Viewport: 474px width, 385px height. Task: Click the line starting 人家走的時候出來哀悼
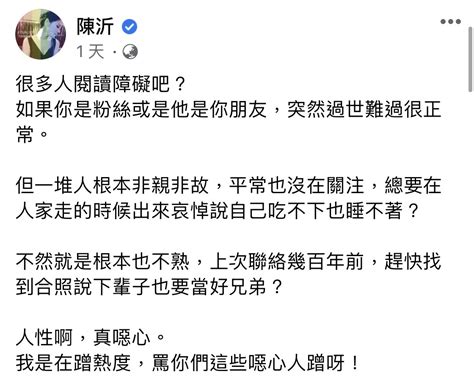(217, 211)
